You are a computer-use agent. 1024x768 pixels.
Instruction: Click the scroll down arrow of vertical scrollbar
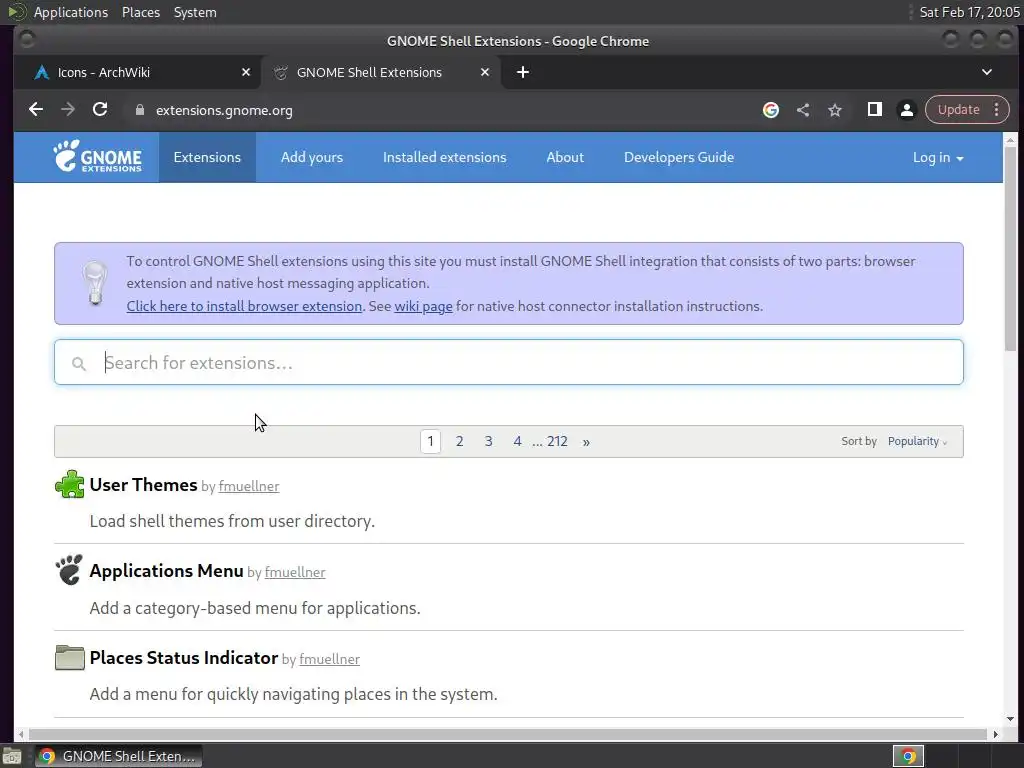(1010, 719)
